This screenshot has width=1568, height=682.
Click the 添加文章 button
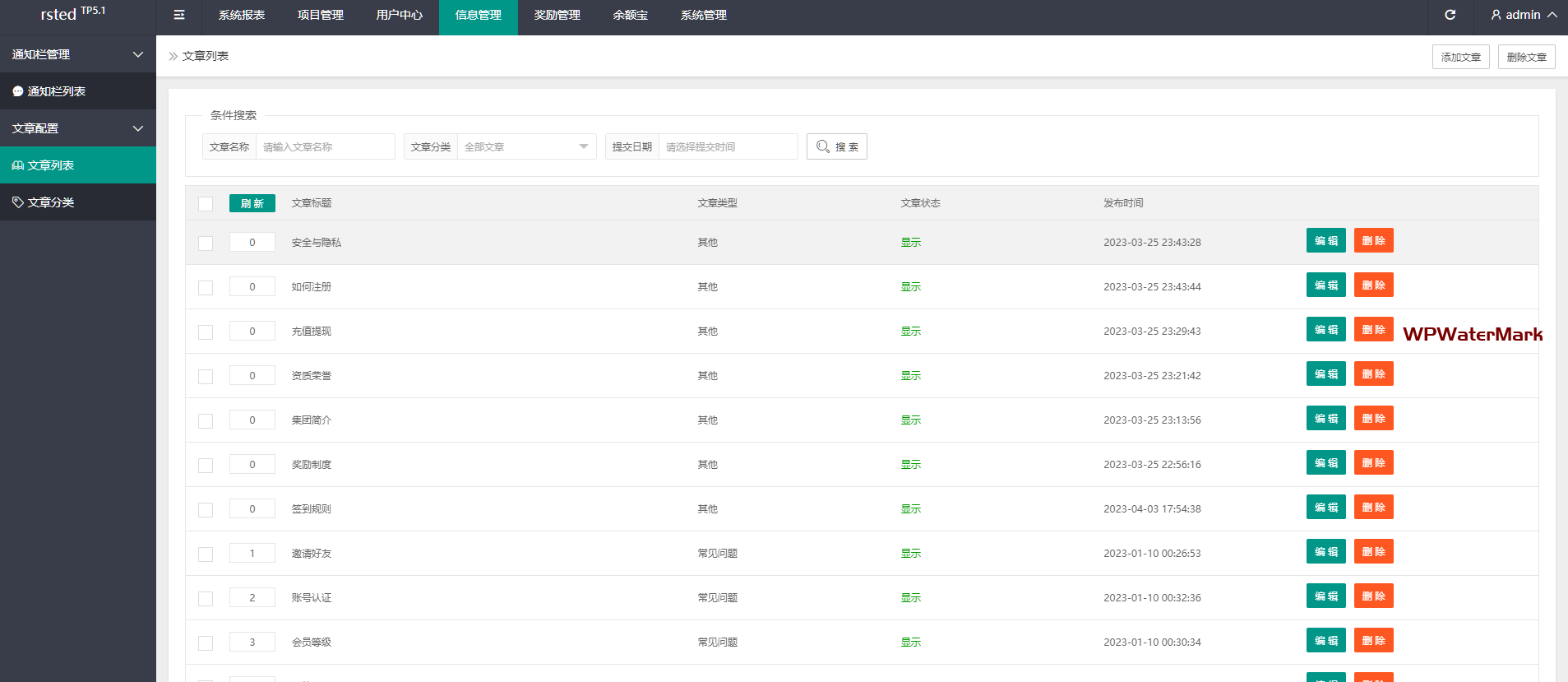click(1460, 57)
